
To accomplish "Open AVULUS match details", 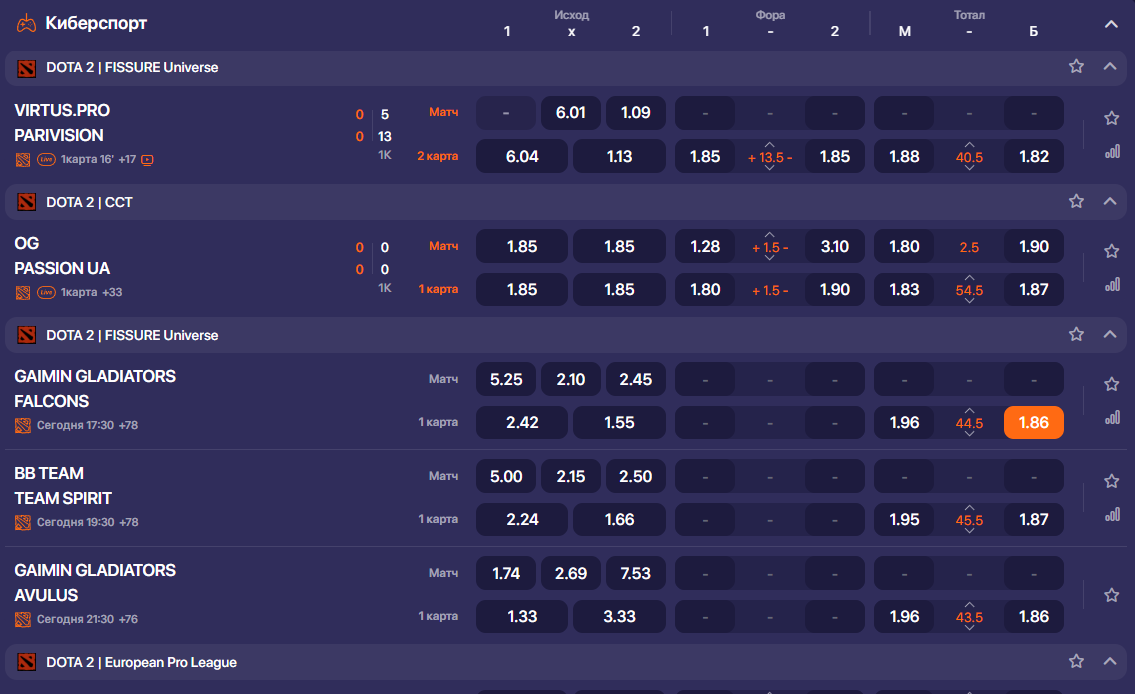I will pyautogui.click(x=46, y=596).
